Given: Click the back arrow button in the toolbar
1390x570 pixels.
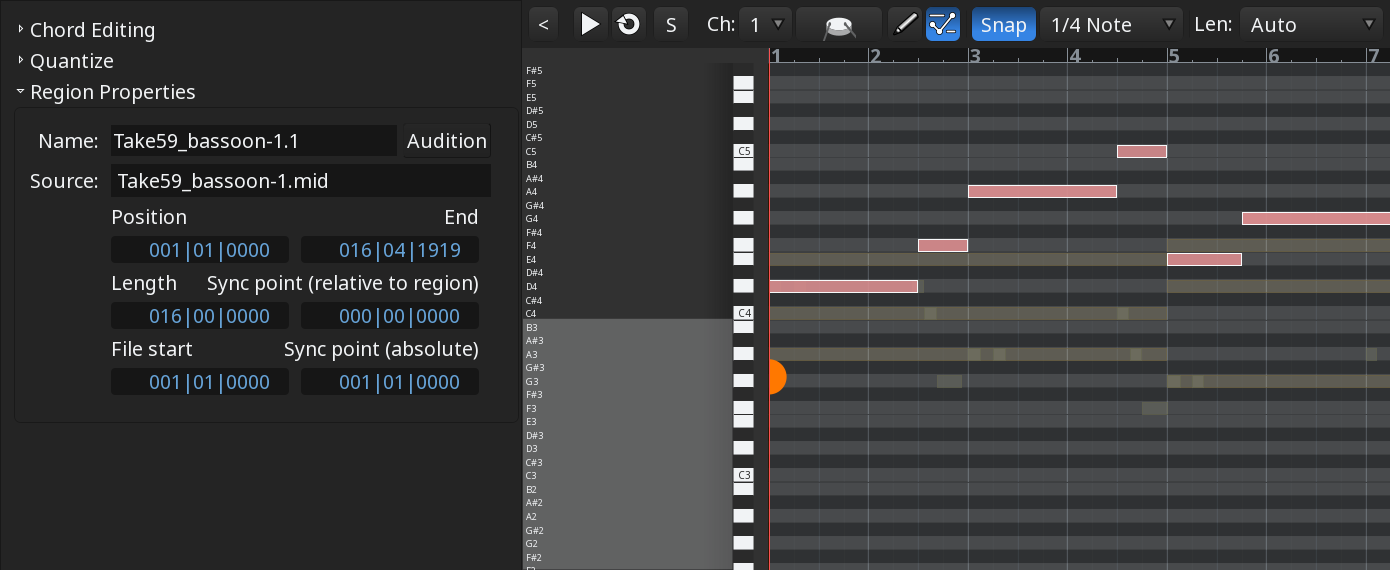Looking at the screenshot, I should tap(543, 24).
